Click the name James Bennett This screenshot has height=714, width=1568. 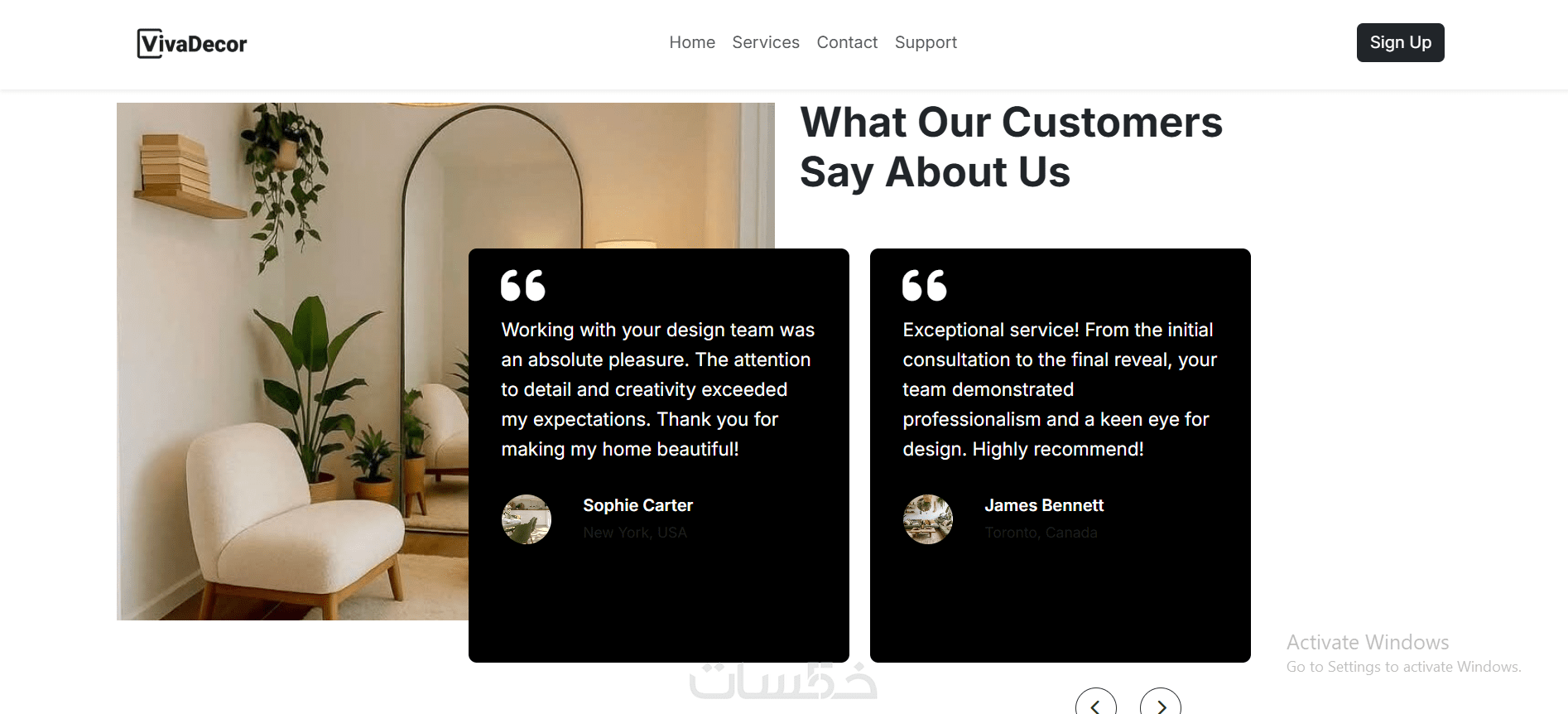[x=1044, y=505]
